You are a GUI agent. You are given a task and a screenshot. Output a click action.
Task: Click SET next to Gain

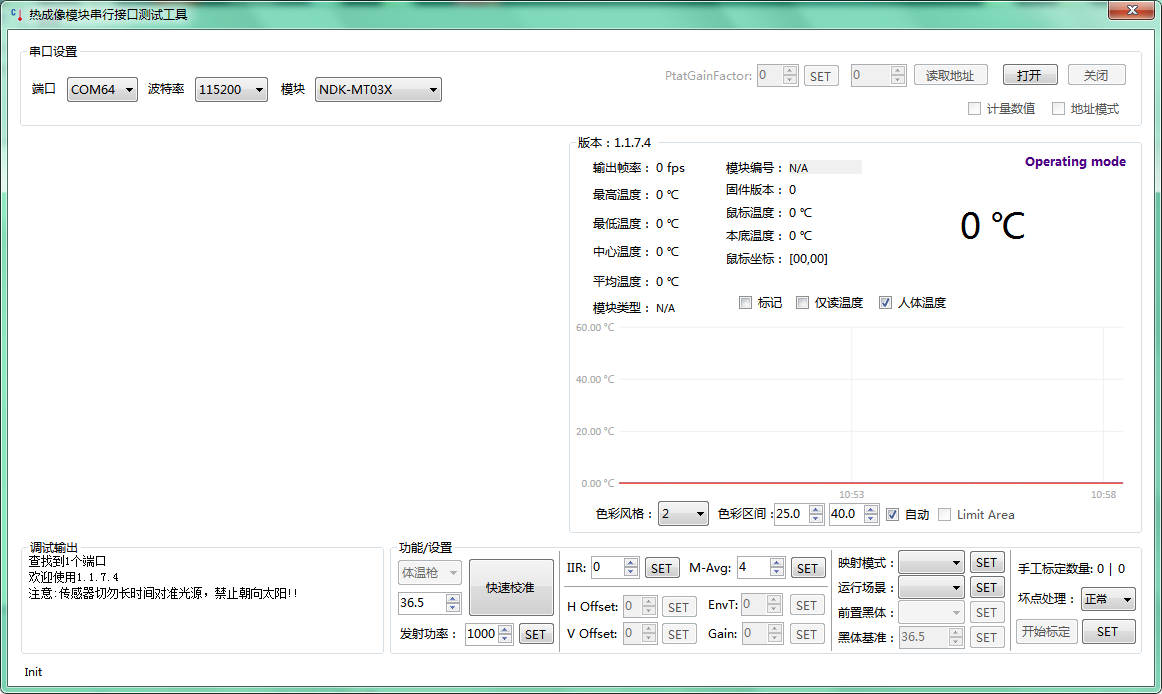[807, 635]
